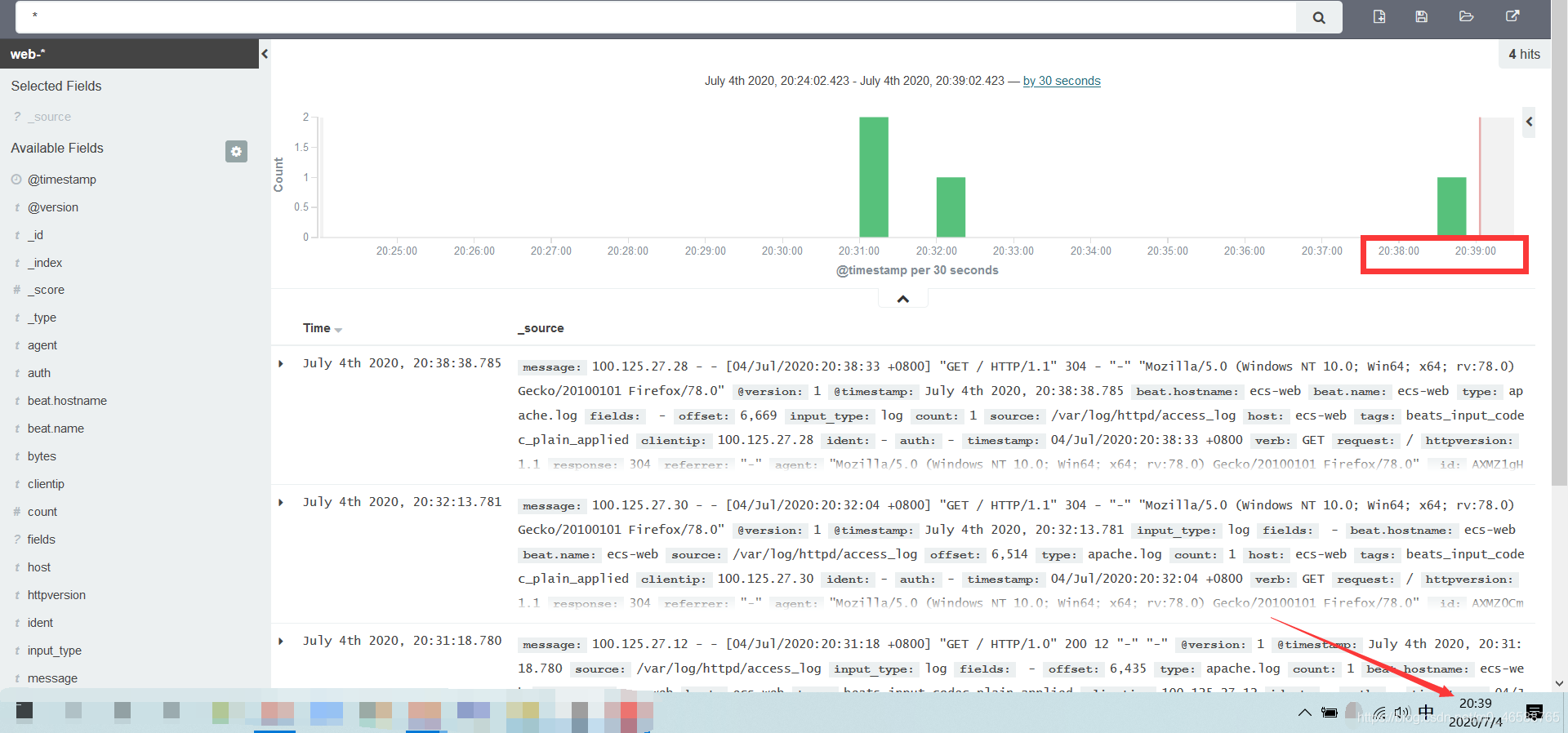Click the page vertical scrollbar
Screen dimensions: 1568x733
1559,245
